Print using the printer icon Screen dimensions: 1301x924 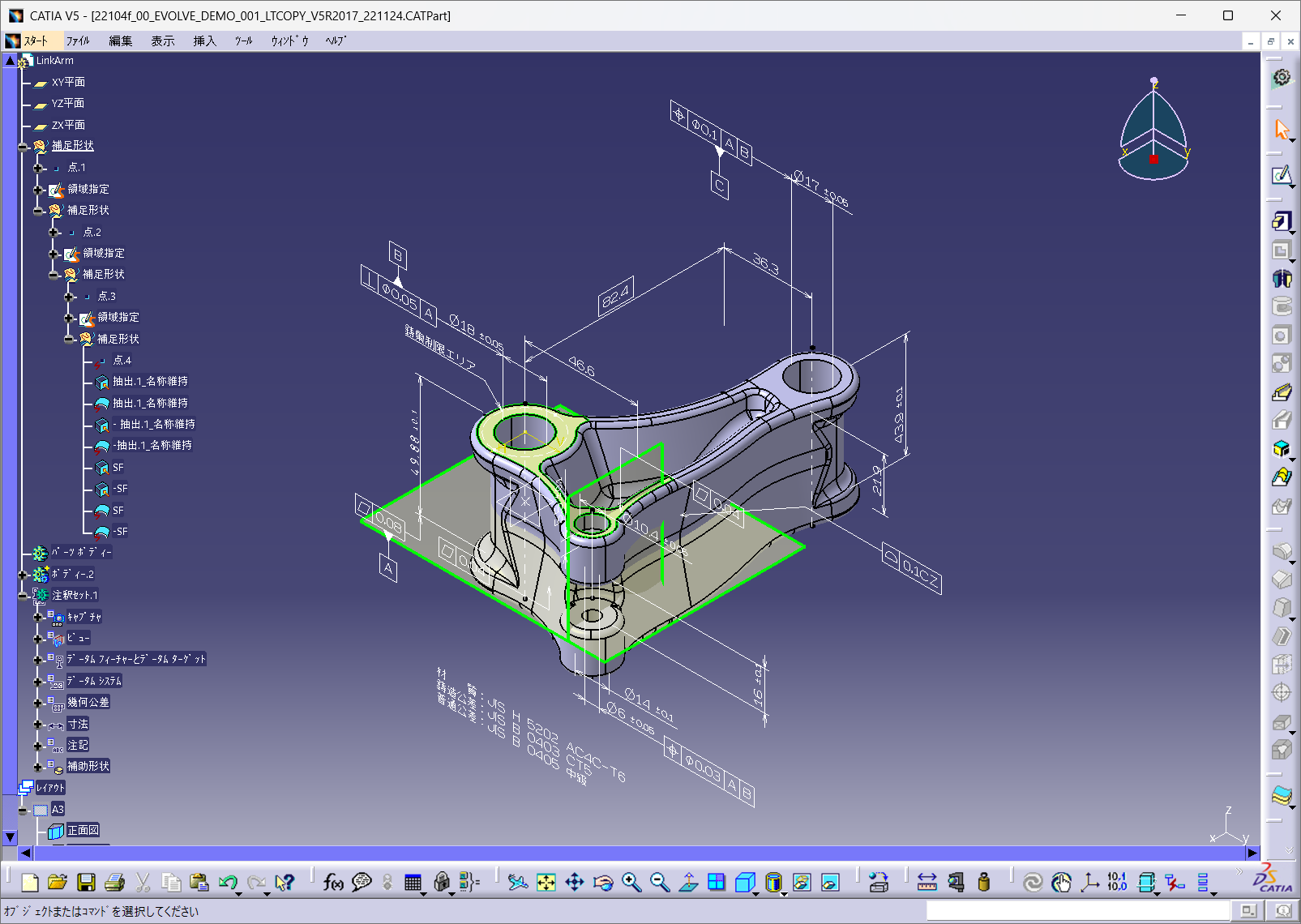click(x=114, y=882)
